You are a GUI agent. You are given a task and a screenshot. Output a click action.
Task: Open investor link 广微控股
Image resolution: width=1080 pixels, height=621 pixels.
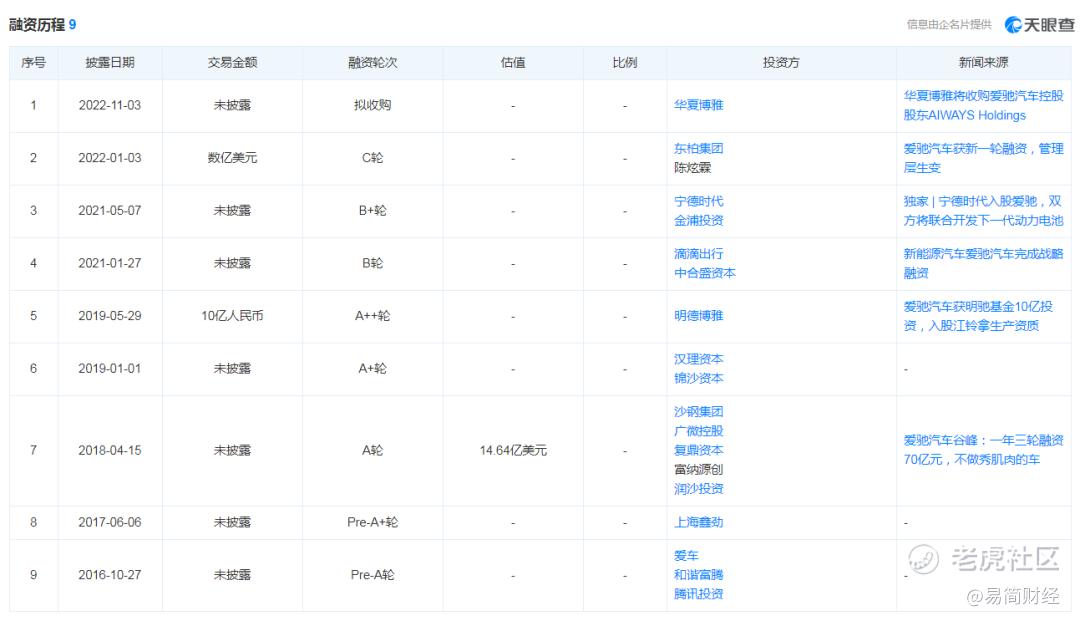coord(698,431)
